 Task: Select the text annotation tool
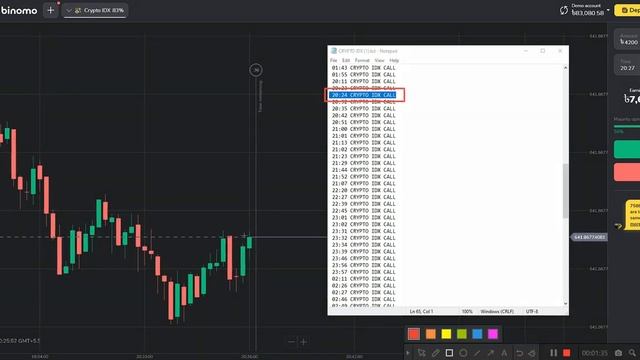pyautogui.click(x=504, y=353)
